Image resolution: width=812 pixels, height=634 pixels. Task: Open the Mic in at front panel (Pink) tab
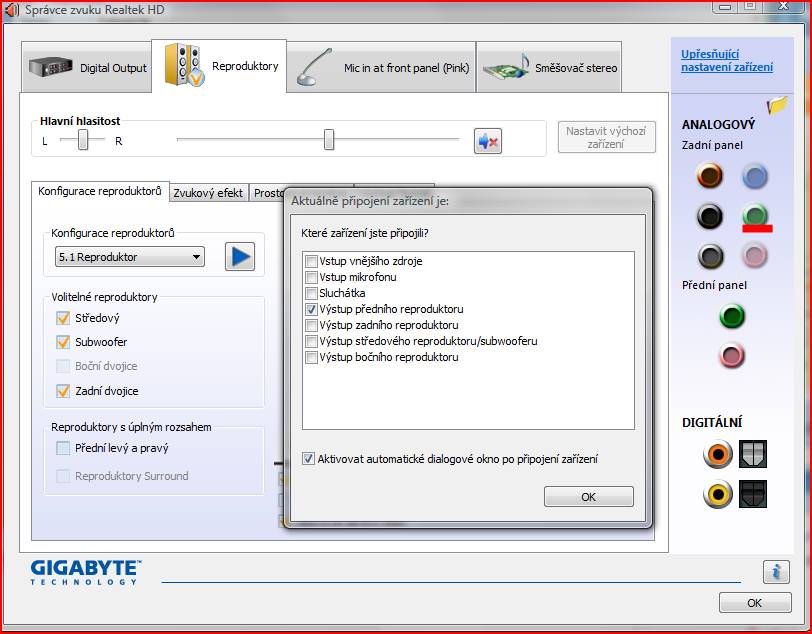coord(381,67)
